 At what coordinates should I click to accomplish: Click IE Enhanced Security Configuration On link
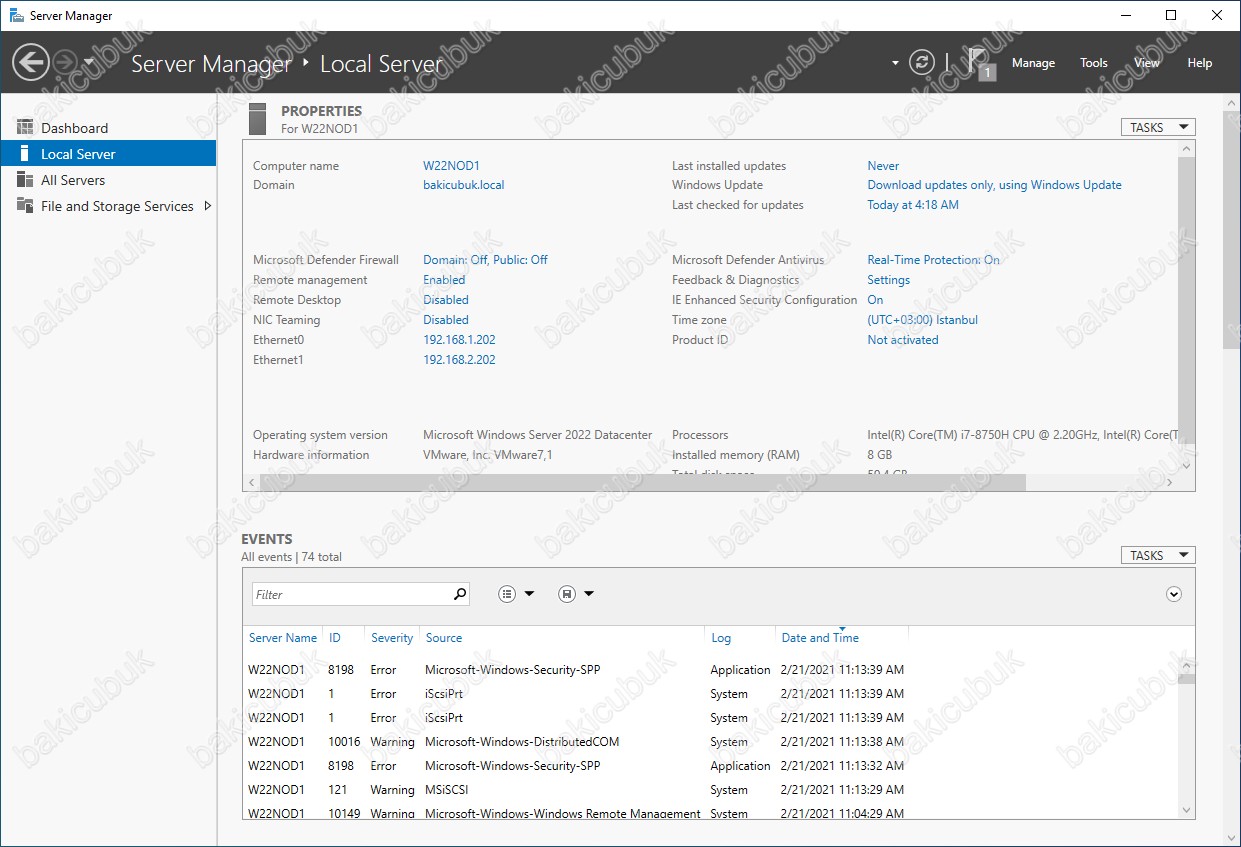(875, 300)
